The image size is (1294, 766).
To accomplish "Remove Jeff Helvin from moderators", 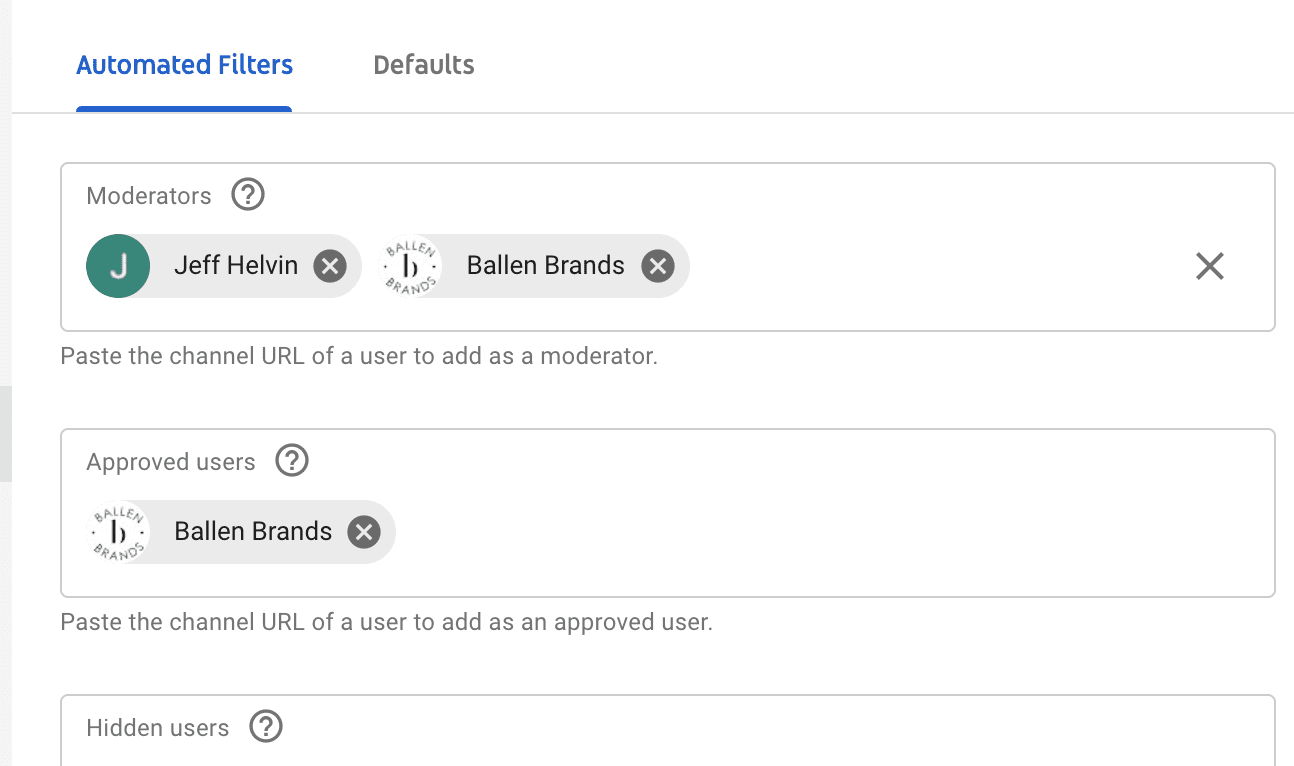I will pyautogui.click(x=330, y=266).
